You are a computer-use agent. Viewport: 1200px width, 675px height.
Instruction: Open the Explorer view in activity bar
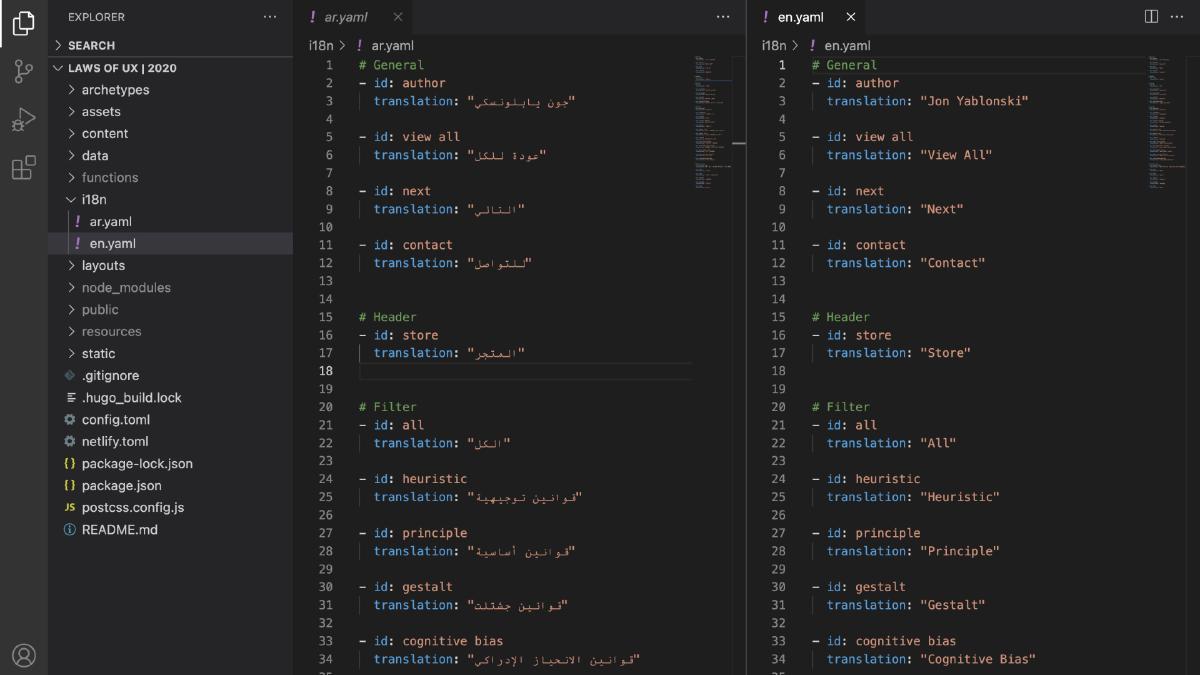(24, 22)
